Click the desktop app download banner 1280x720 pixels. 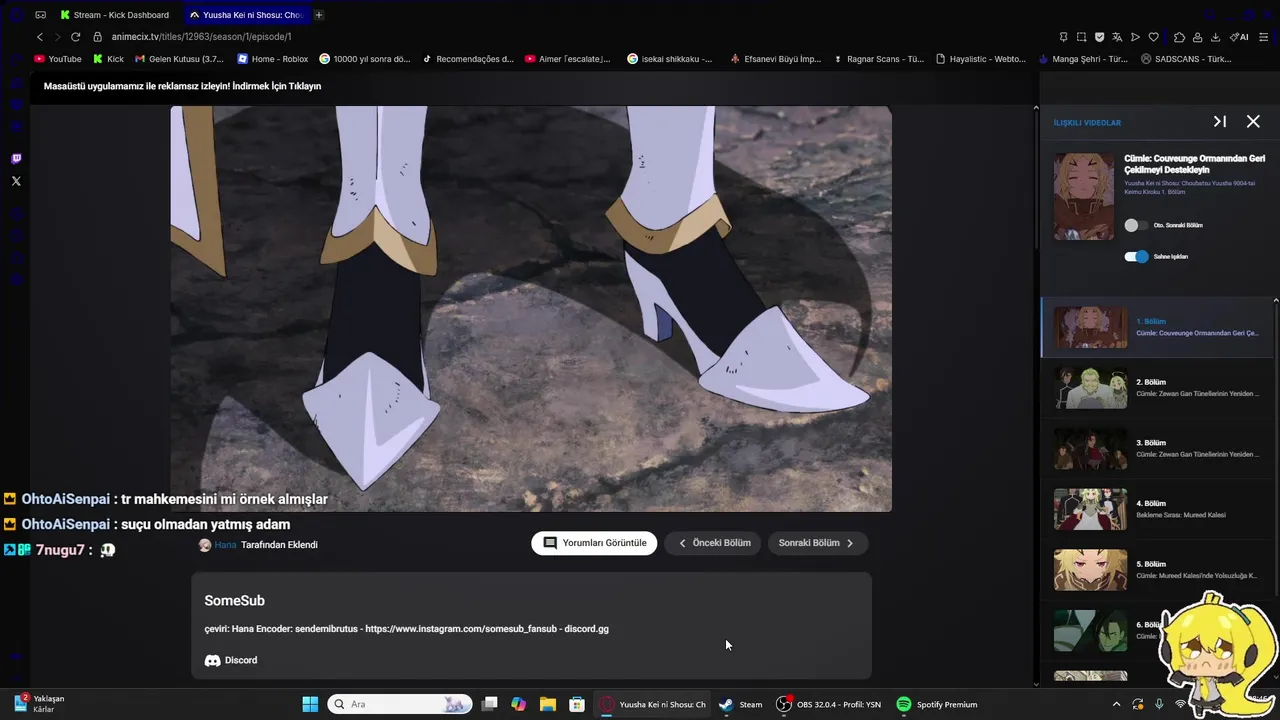click(182, 86)
